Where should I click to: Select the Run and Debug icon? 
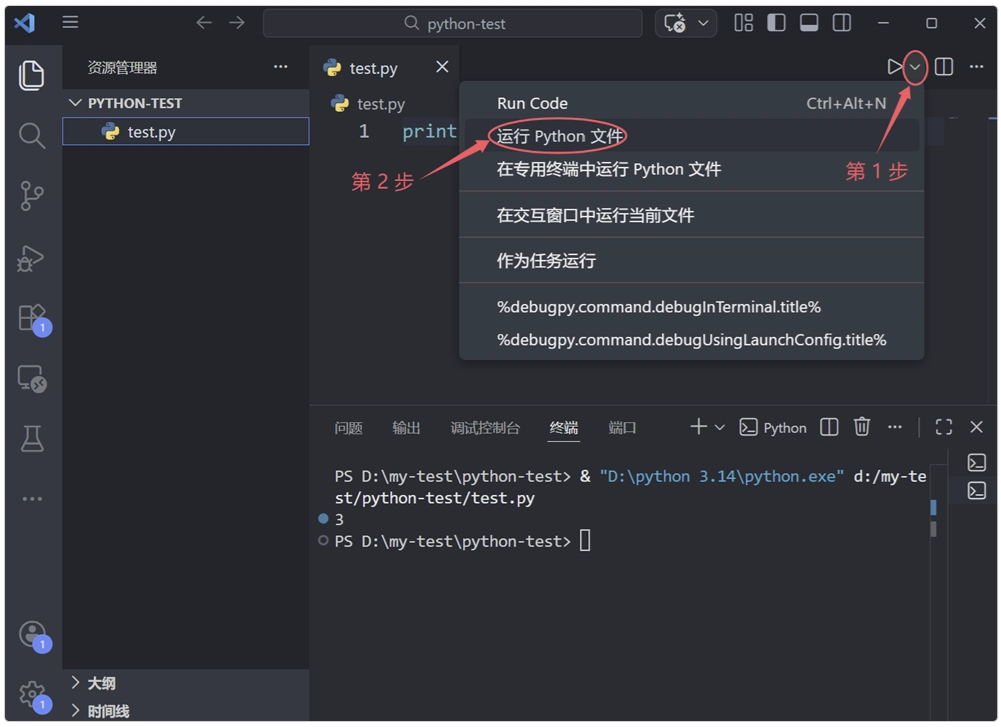tap(33, 258)
